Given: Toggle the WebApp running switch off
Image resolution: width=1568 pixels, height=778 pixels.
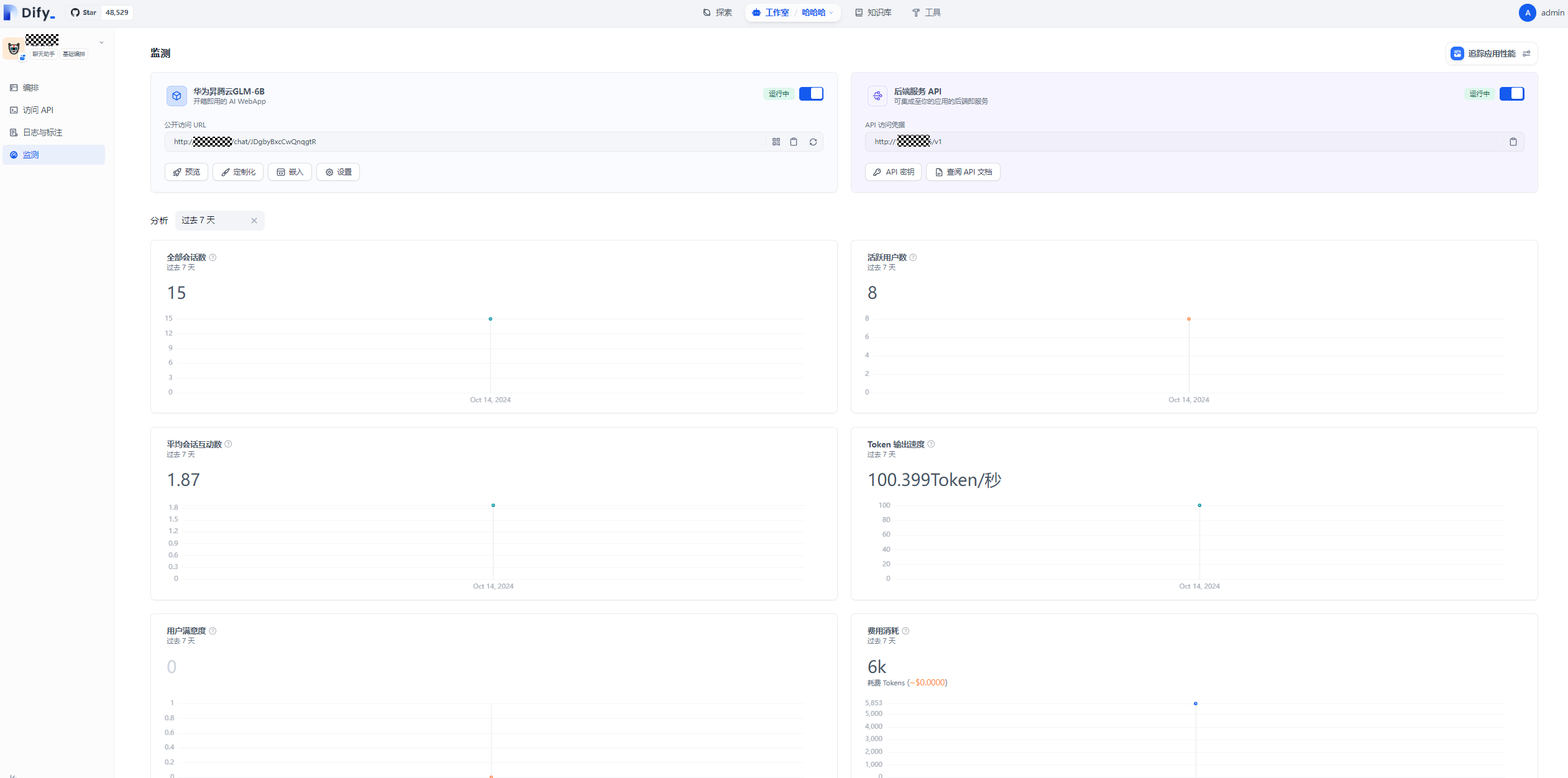Looking at the screenshot, I should coord(811,94).
